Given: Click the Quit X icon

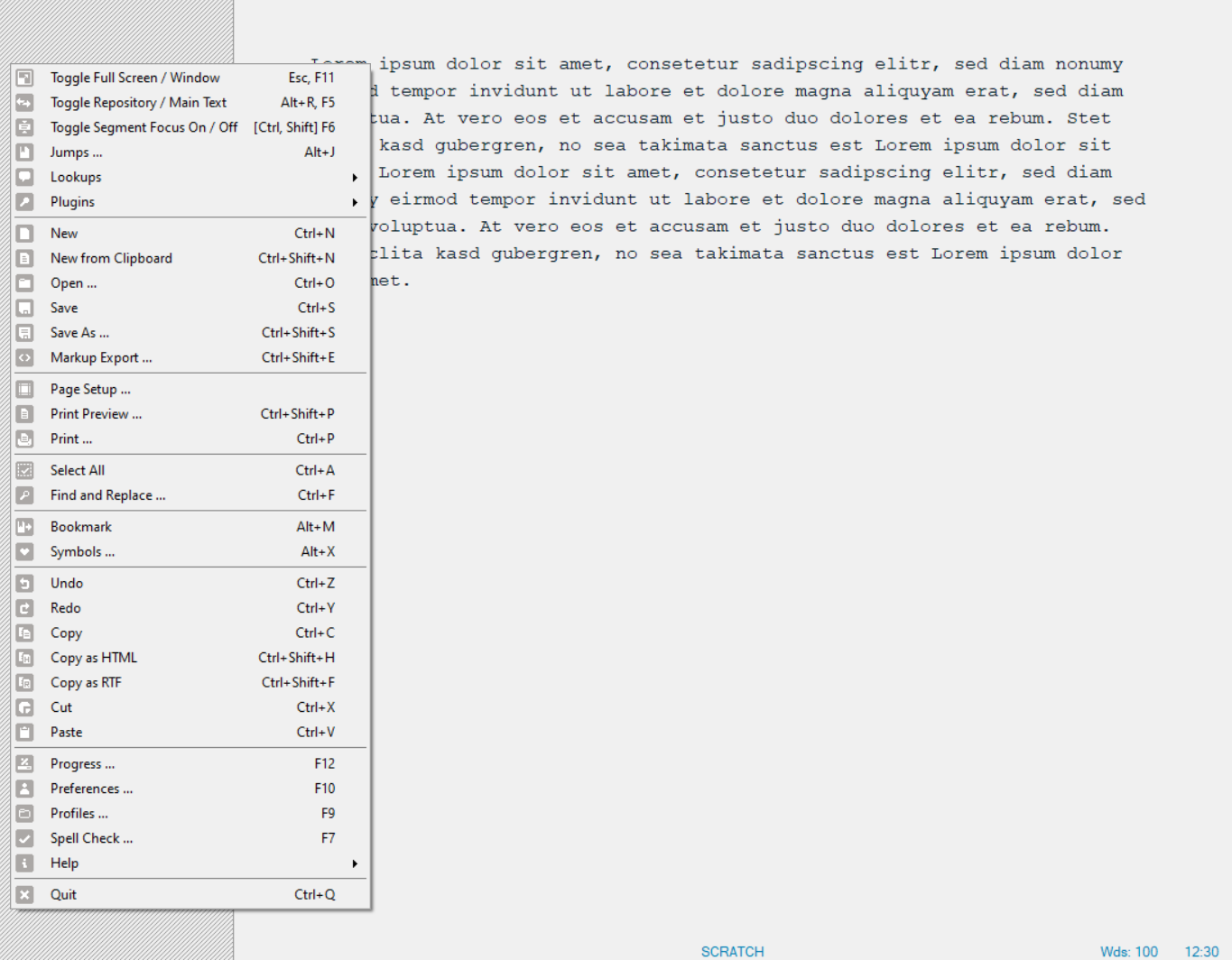Looking at the screenshot, I should coord(25,894).
